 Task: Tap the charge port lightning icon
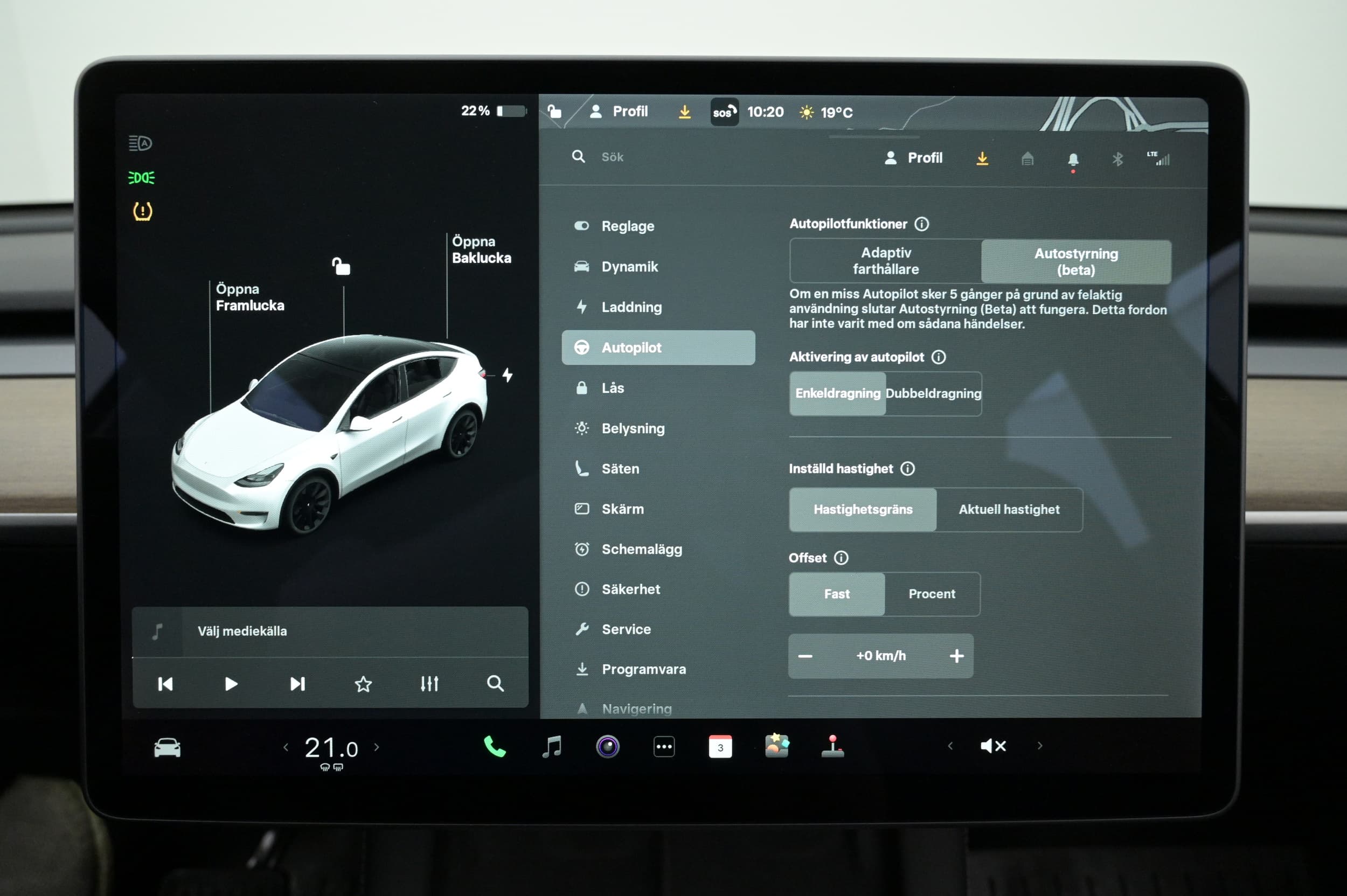click(x=507, y=375)
